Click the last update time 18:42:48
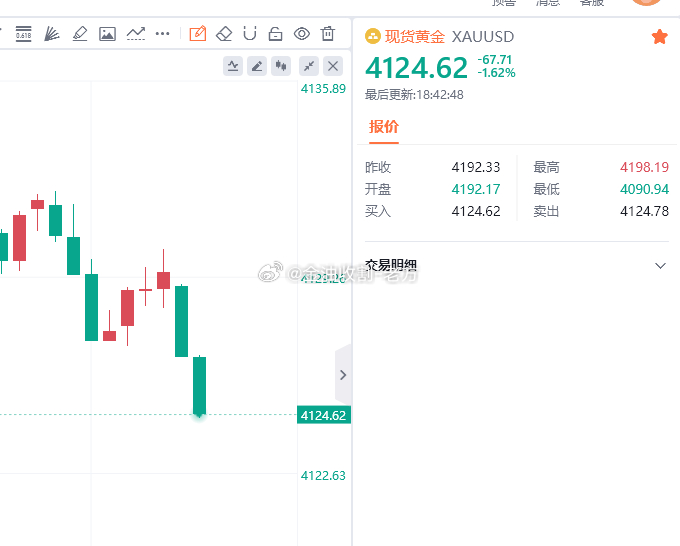 coord(440,95)
